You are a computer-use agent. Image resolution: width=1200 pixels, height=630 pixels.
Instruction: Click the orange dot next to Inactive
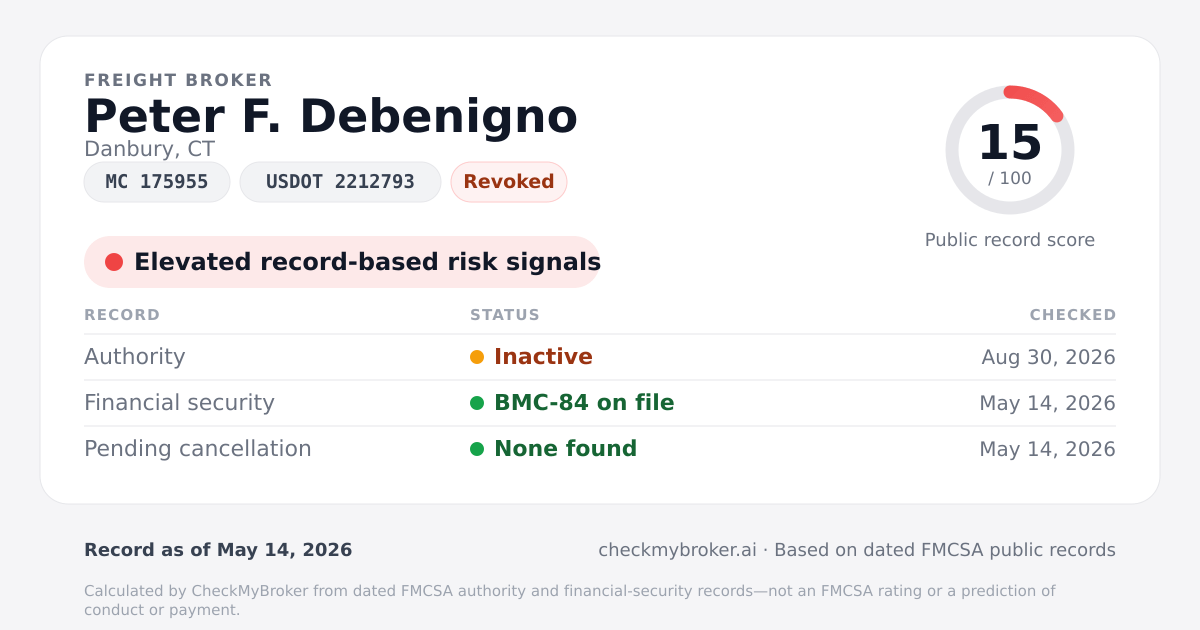[x=477, y=357]
